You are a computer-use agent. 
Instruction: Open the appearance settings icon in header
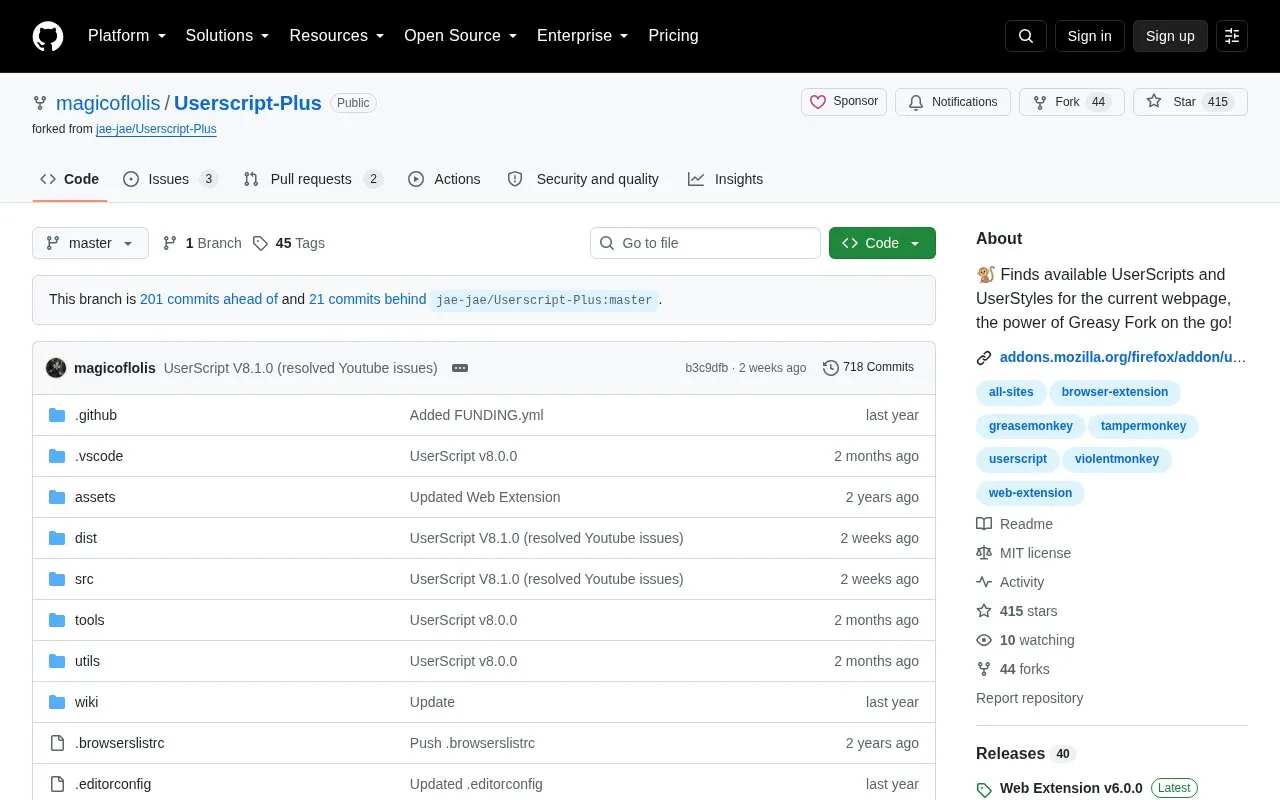tap(1232, 36)
